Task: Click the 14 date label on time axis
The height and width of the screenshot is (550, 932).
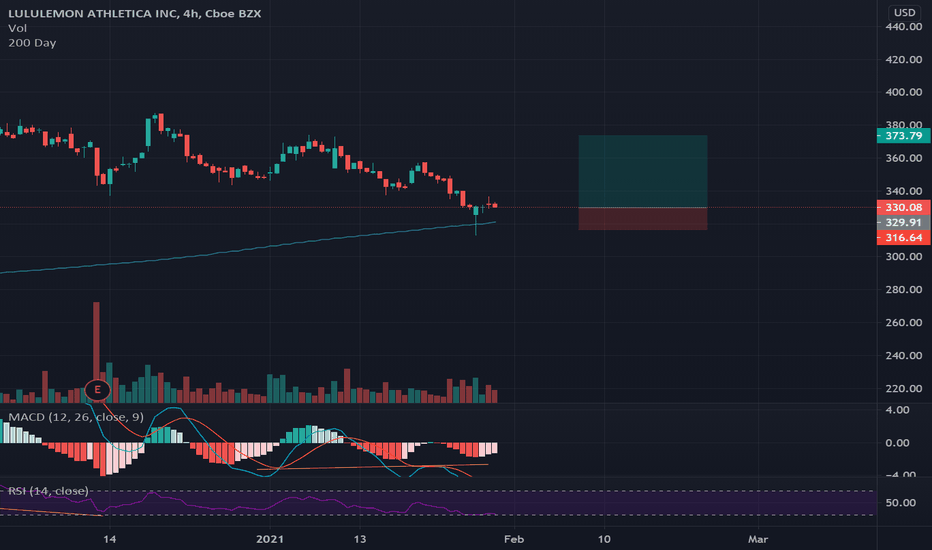Action: (109, 539)
